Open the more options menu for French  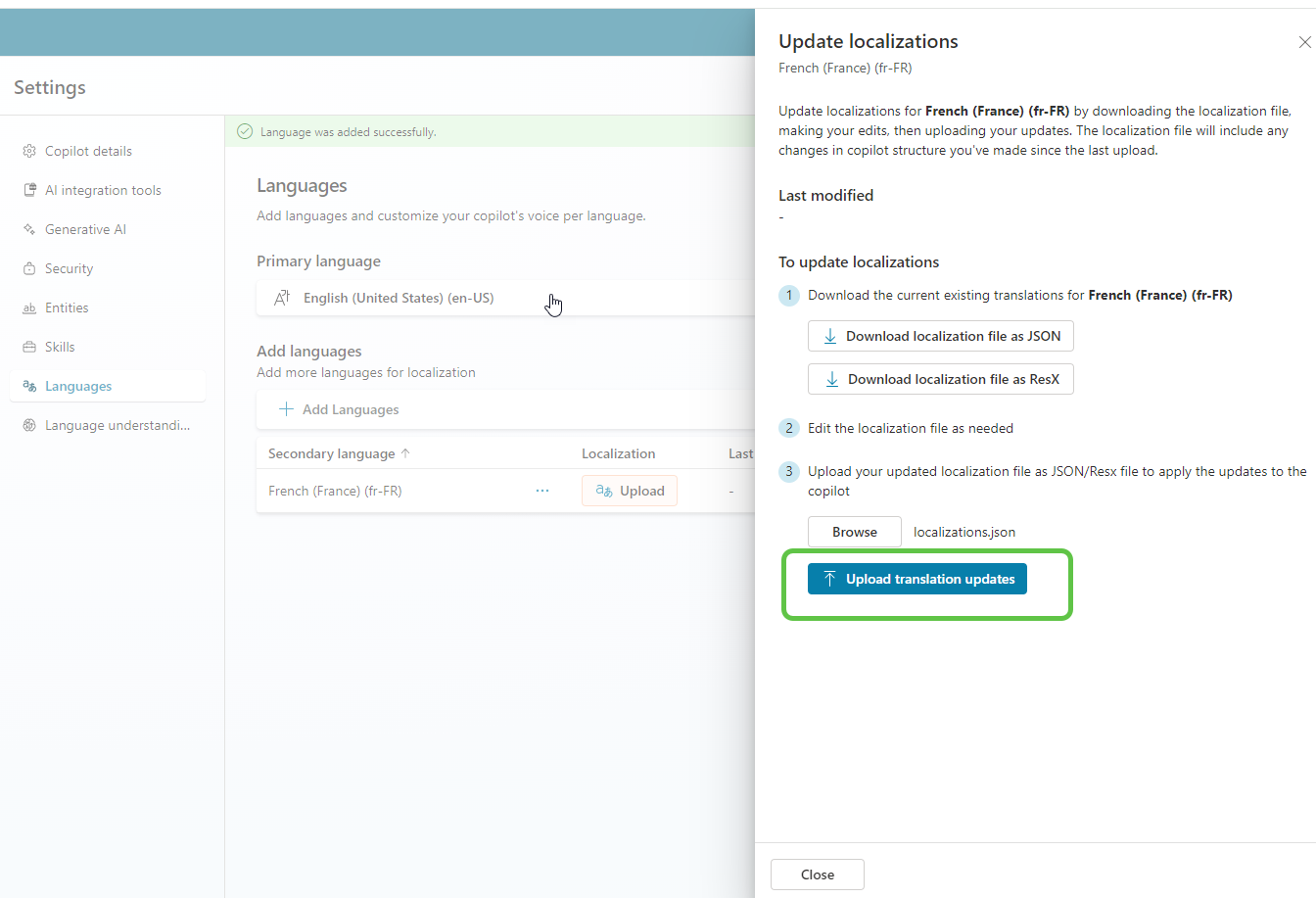click(542, 491)
